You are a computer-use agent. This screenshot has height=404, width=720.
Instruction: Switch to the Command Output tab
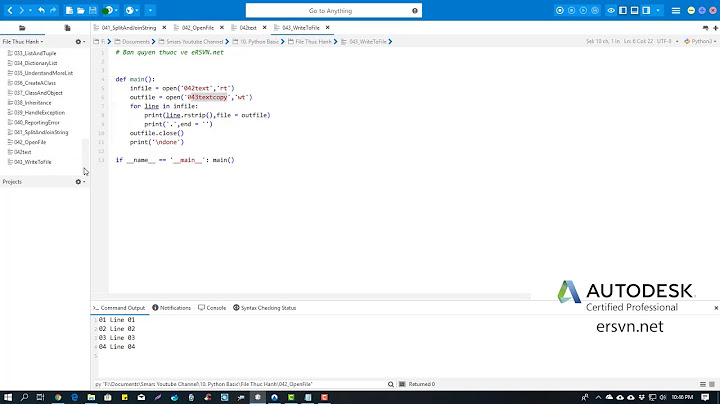point(119,308)
